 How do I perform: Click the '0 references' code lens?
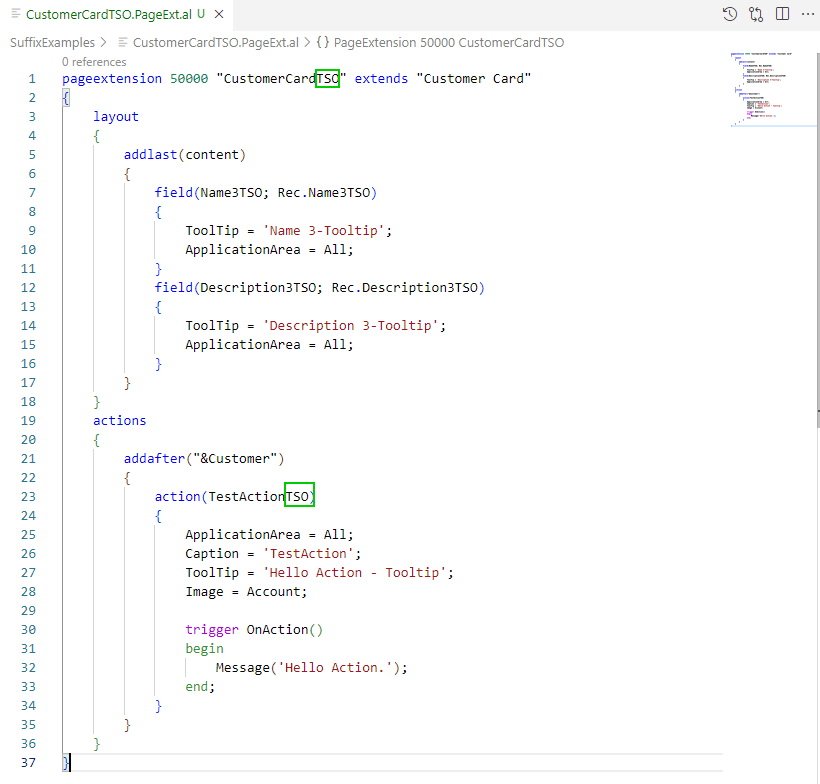tap(94, 62)
